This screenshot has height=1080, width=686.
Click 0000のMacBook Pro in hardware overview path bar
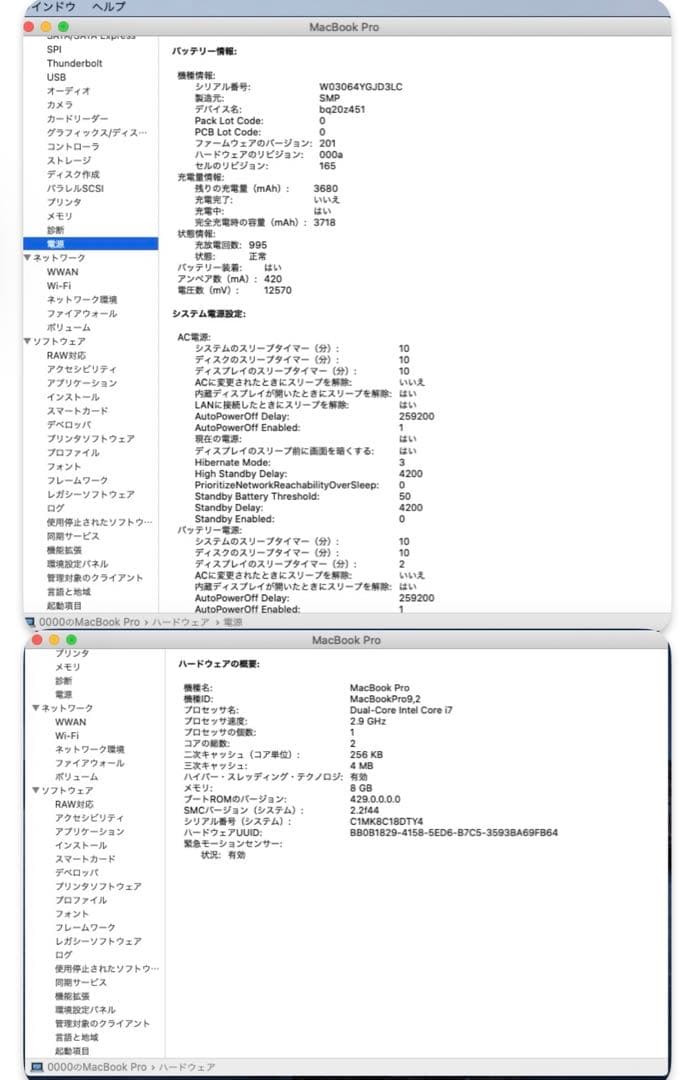[97, 1067]
